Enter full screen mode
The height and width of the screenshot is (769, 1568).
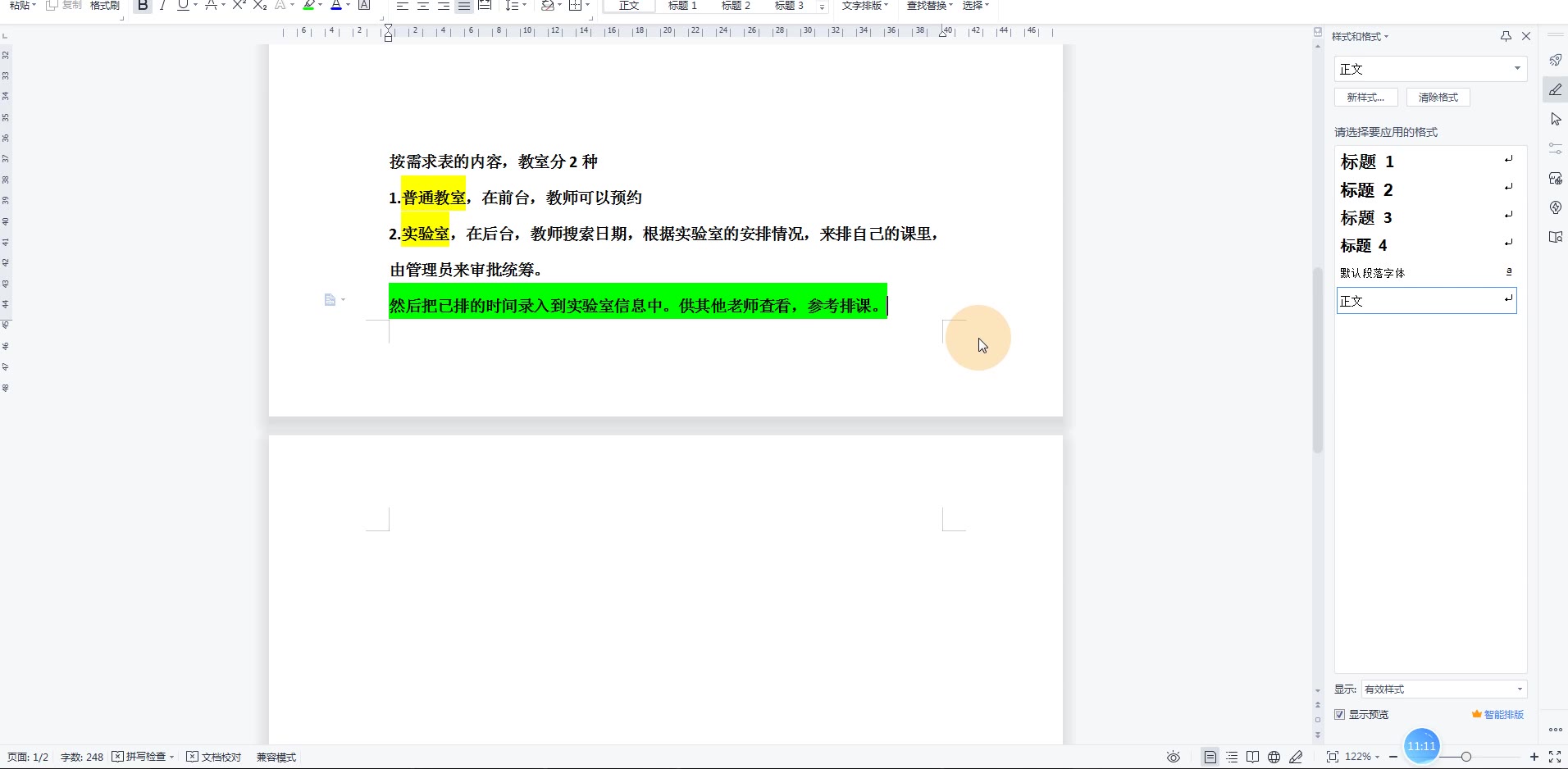pyautogui.click(x=1555, y=757)
